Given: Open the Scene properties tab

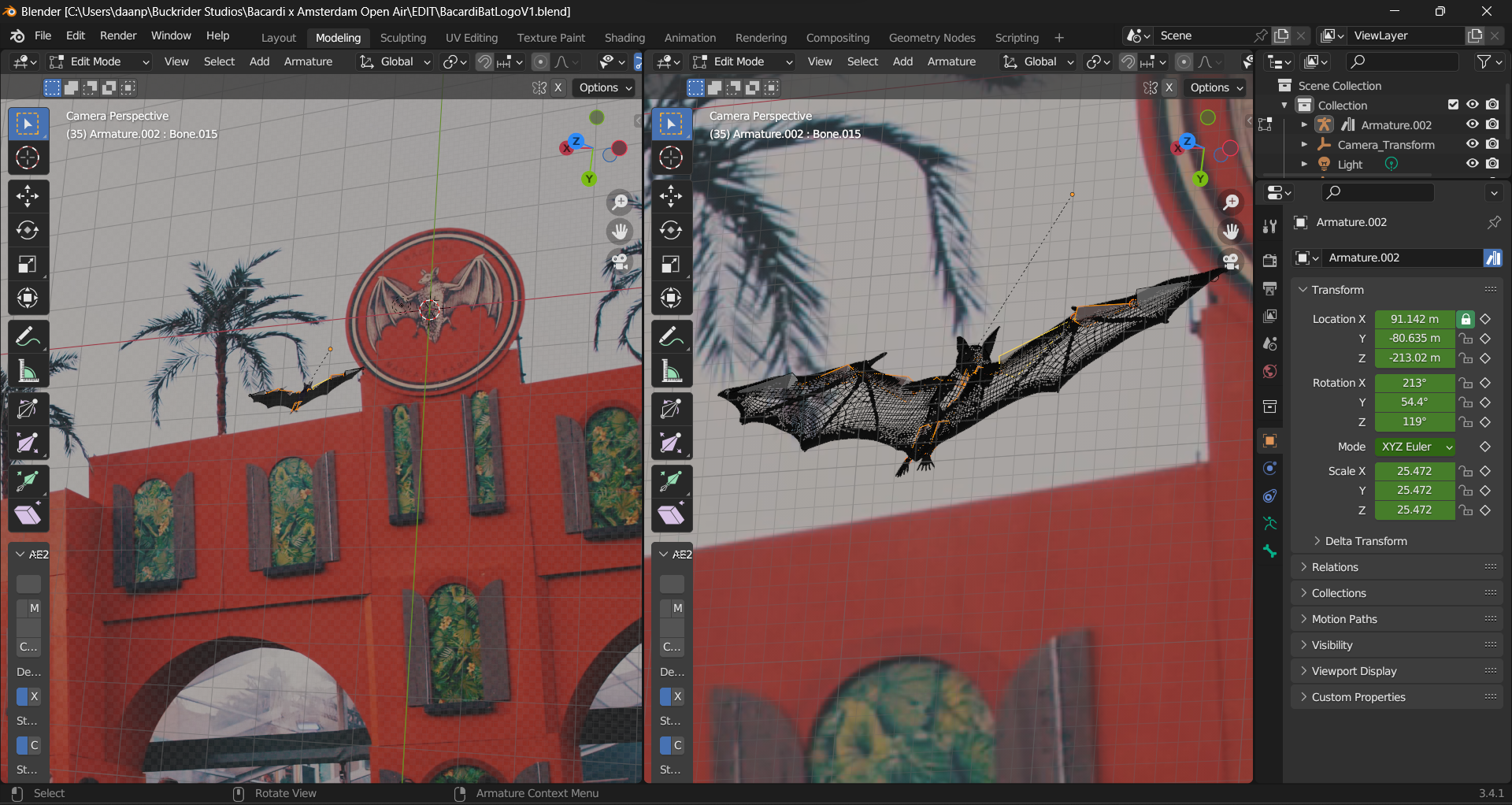Looking at the screenshot, I should 1269,343.
